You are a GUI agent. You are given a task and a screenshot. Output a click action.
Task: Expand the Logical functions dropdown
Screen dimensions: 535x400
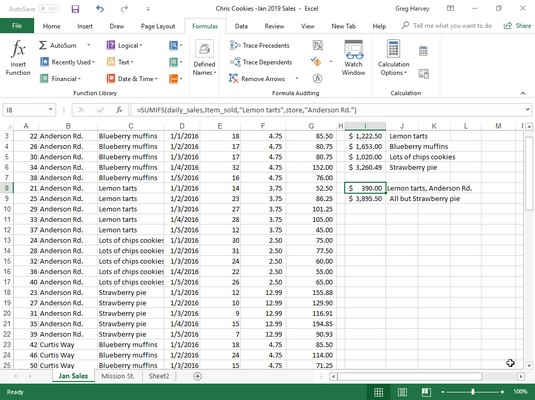[x=125, y=45]
